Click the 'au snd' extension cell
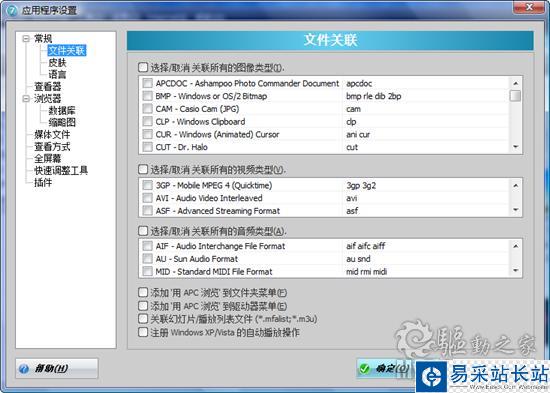The width and height of the screenshot is (550, 393). tap(358, 259)
